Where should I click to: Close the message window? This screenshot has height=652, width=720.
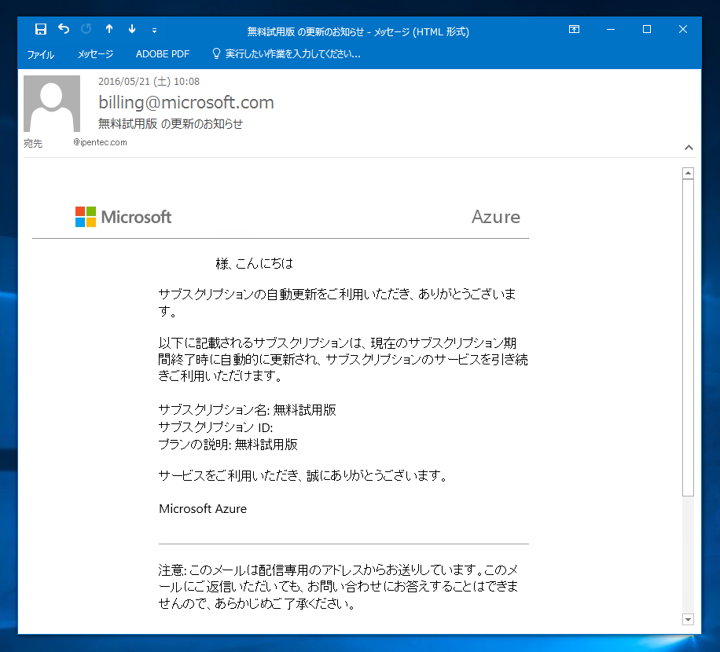683,29
